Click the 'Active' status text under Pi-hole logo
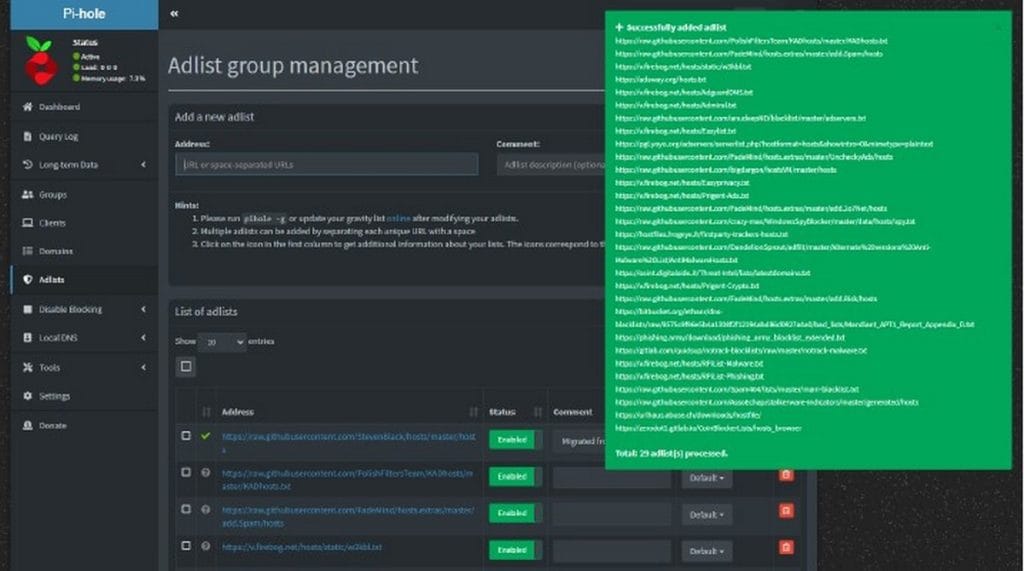 click(91, 57)
